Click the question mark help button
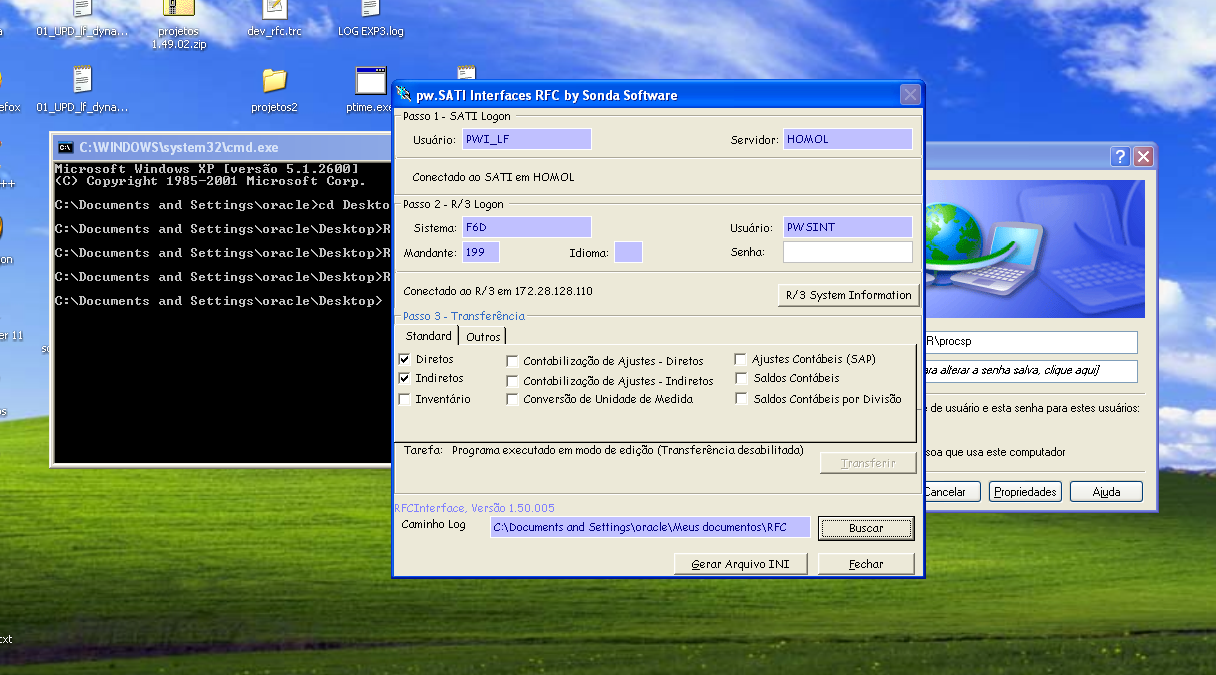The image size is (1216, 675). [1121, 157]
